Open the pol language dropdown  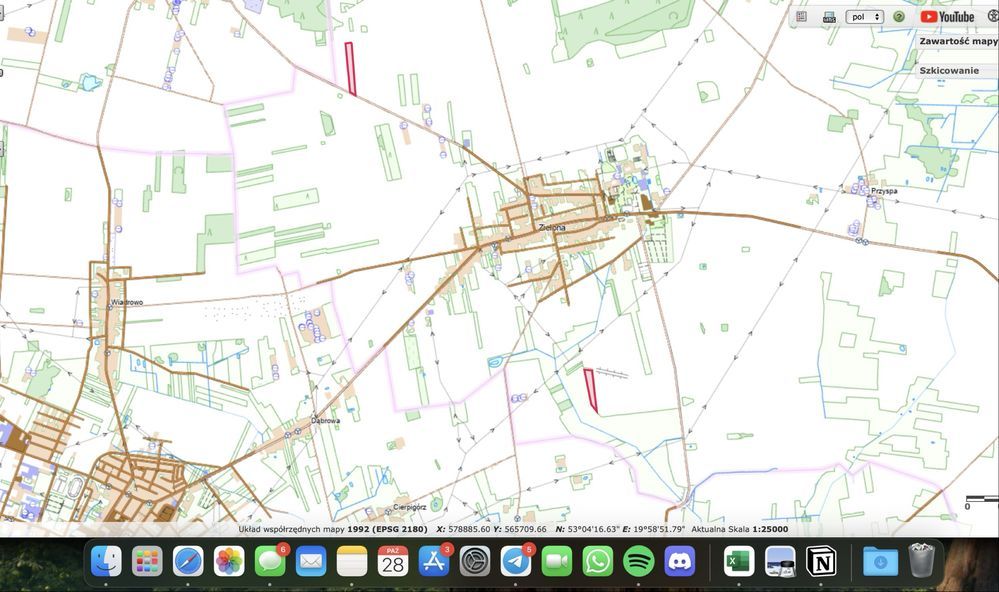[864, 17]
